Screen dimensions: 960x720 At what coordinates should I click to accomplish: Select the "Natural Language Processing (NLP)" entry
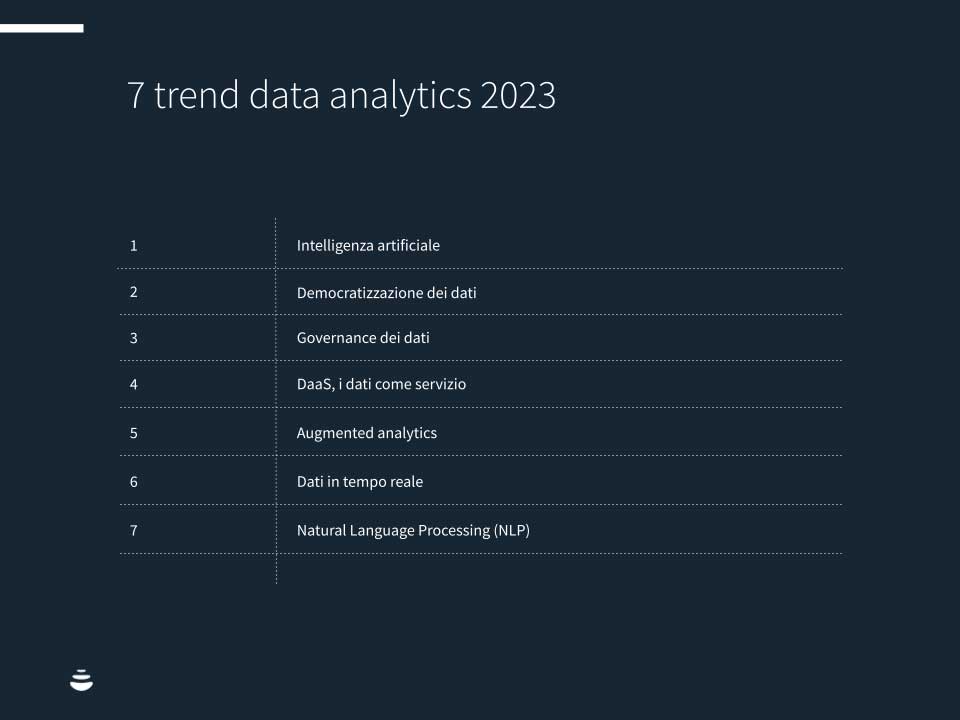tap(413, 531)
